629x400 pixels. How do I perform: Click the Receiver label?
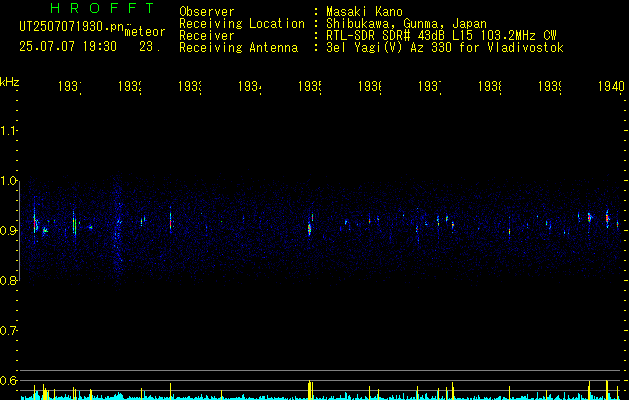(x=207, y=36)
